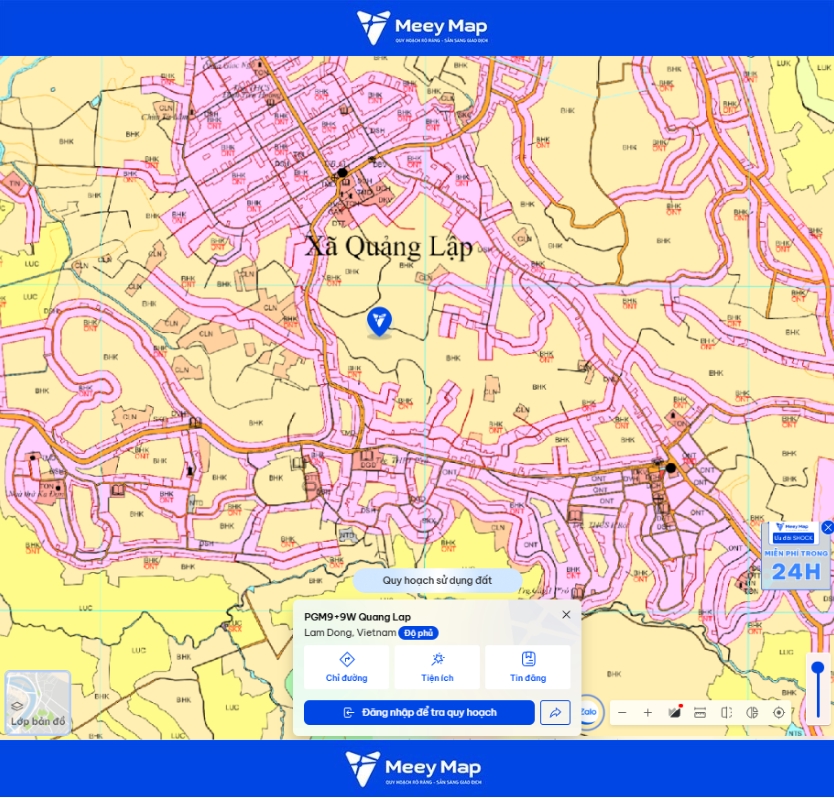Click the Xã Quảng Lập map label

[x=389, y=247]
